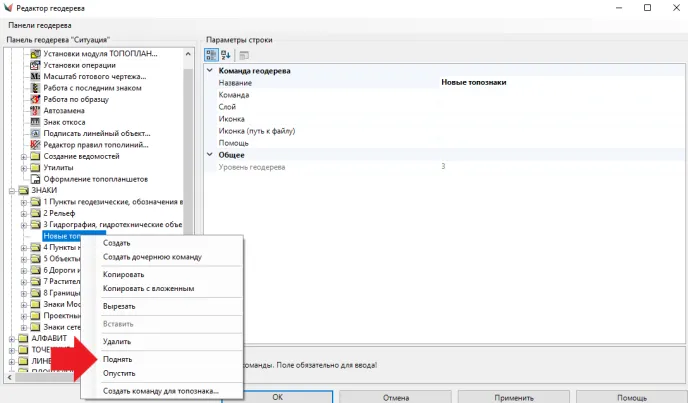Screen dimensions: 688x403
Task: Click the 'Подписать линейный объект' icon
Action: coord(36,133)
